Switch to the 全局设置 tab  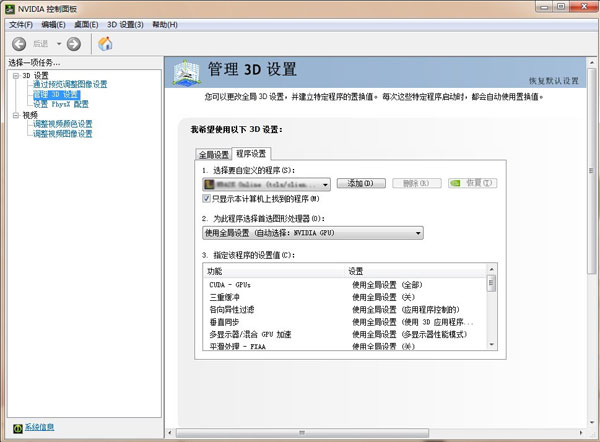214,155
